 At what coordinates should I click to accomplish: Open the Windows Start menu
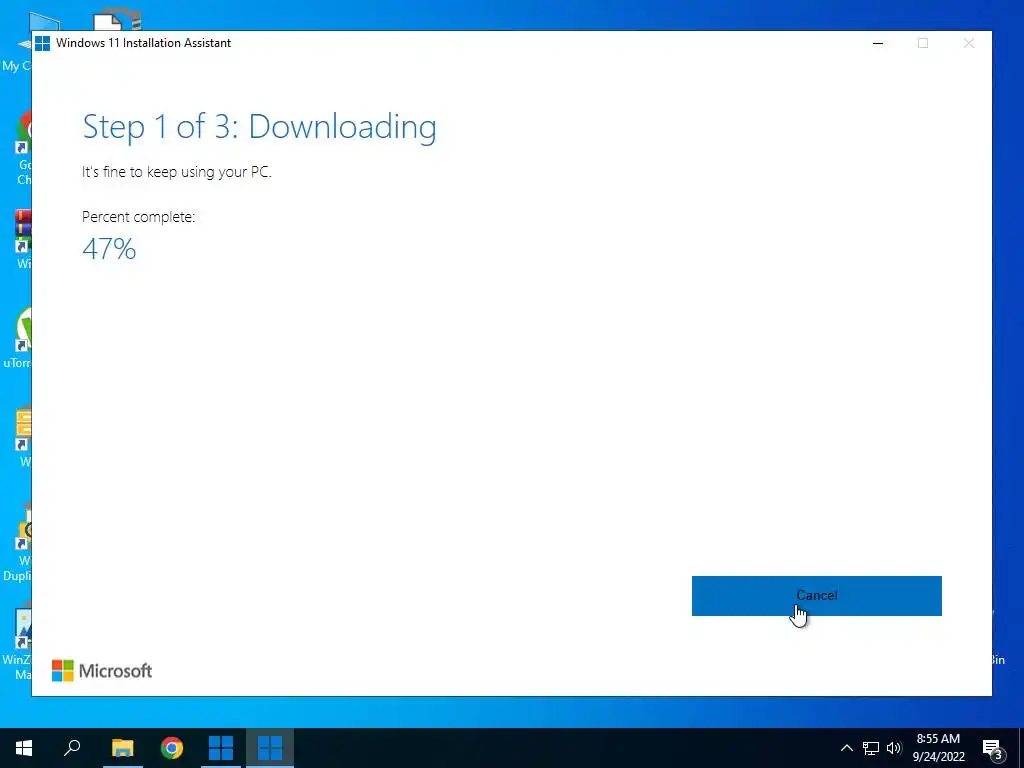(x=24, y=748)
